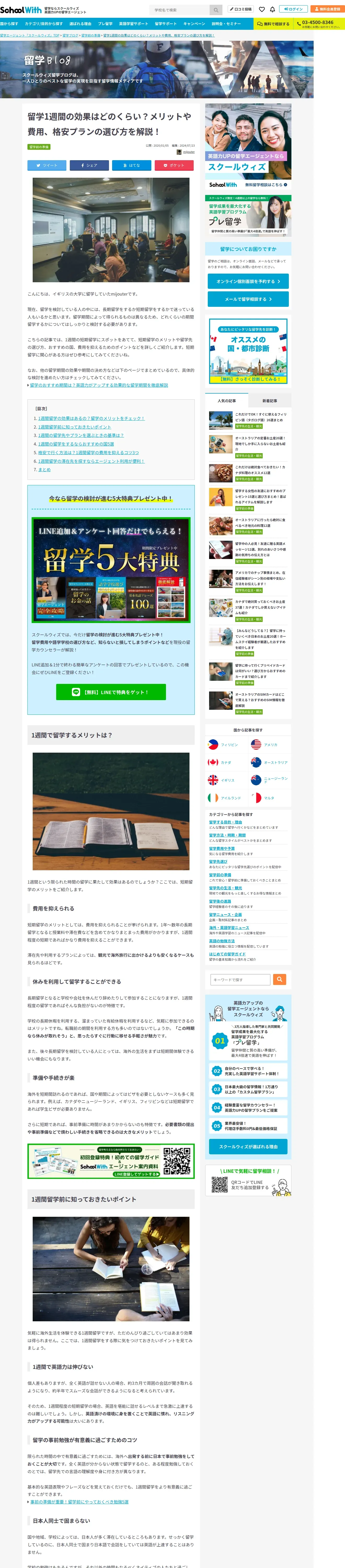Switch to the 人気の記事 tab
345x1568 pixels.
pyautogui.click(x=227, y=401)
